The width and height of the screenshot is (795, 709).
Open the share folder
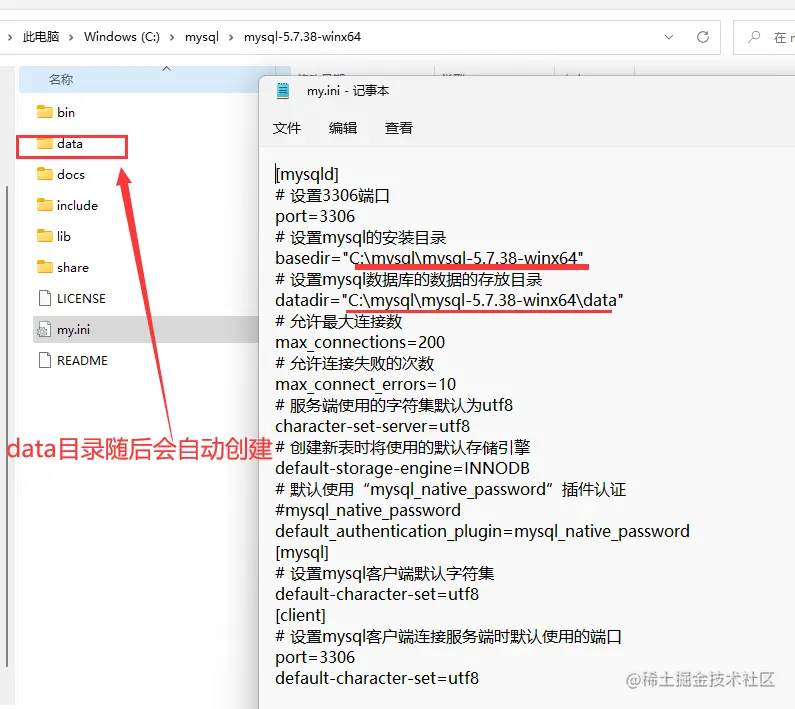[63, 267]
